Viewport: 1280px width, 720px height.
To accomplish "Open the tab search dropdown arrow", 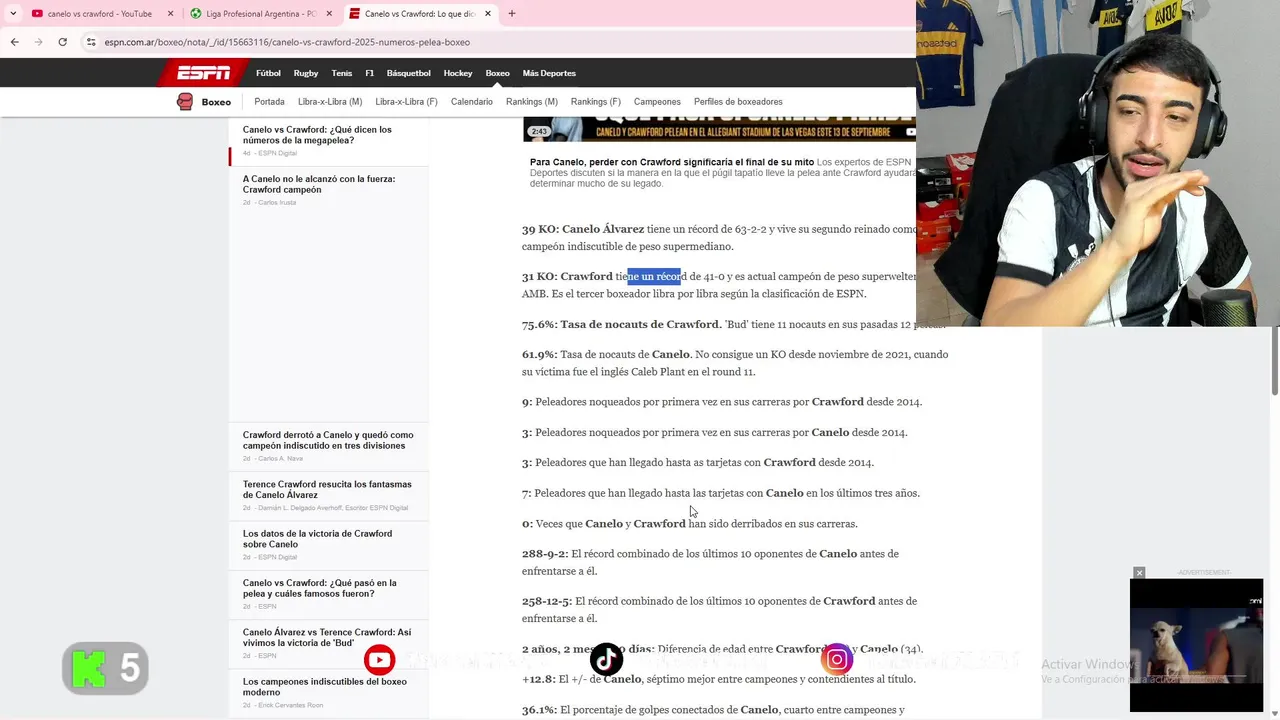I will tap(12, 14).
